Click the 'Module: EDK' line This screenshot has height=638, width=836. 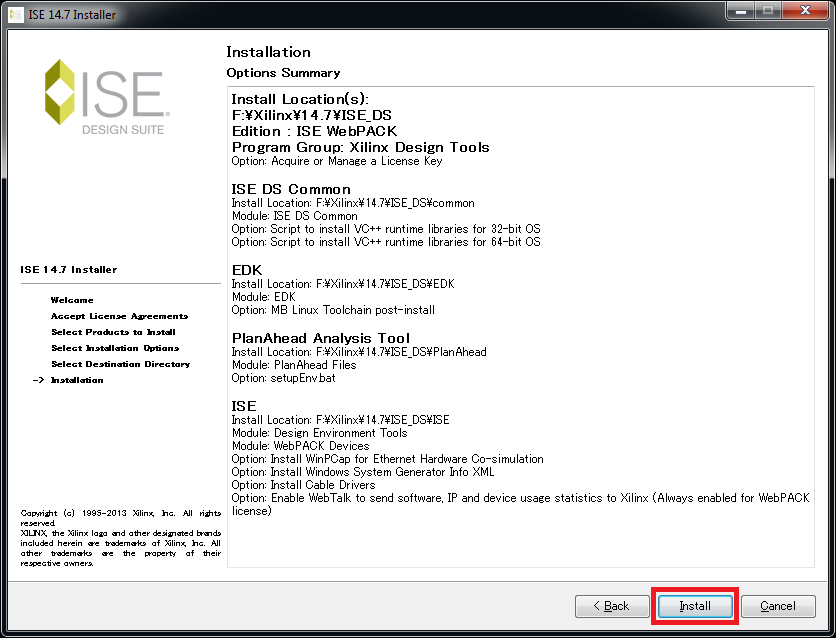(x=263, y=297)
